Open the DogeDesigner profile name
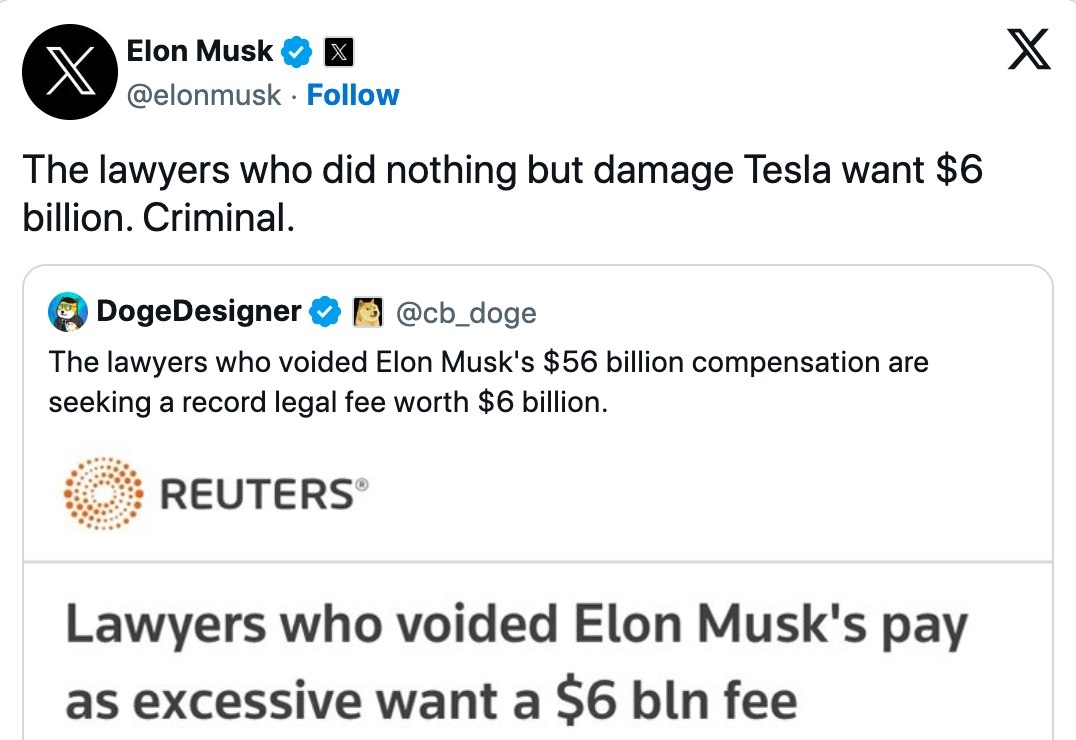This screenshot has height=740, width=1076. (x=199, y=312)
